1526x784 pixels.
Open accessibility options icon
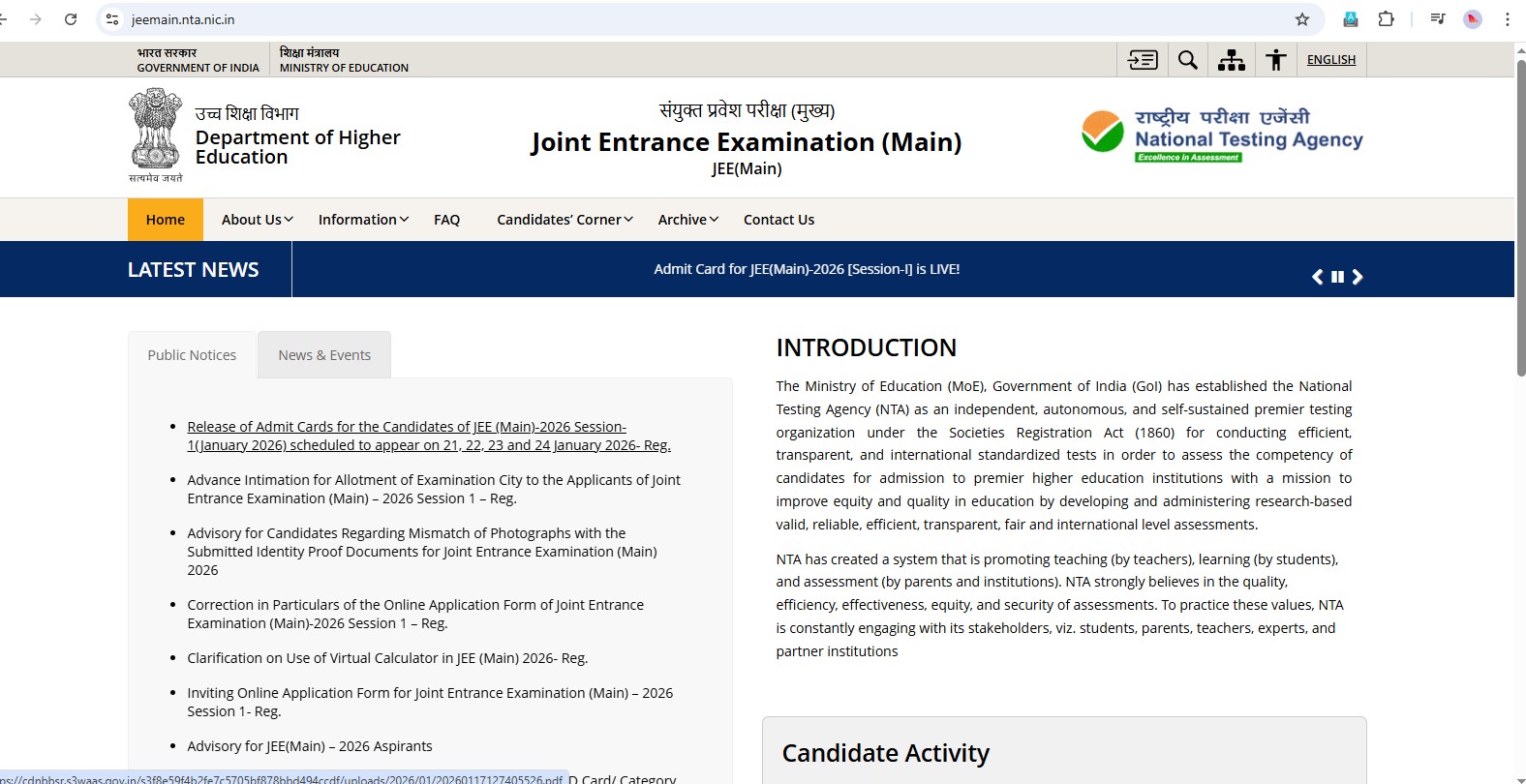(1276, 60)
